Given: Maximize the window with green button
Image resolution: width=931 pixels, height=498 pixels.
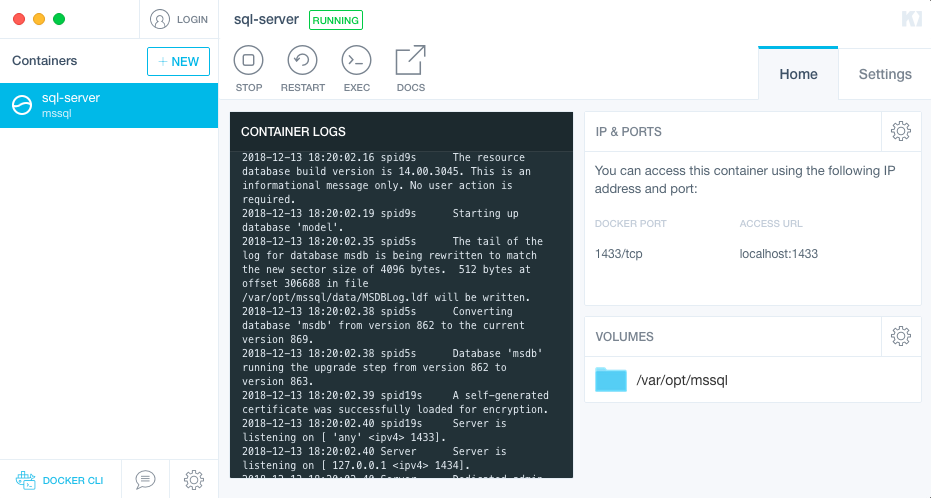Looking at the screenshot, I should click(x=59, y=19).
